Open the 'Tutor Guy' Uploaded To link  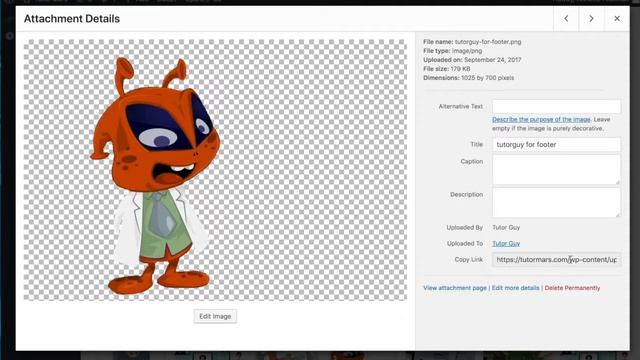tap(506, 244)
